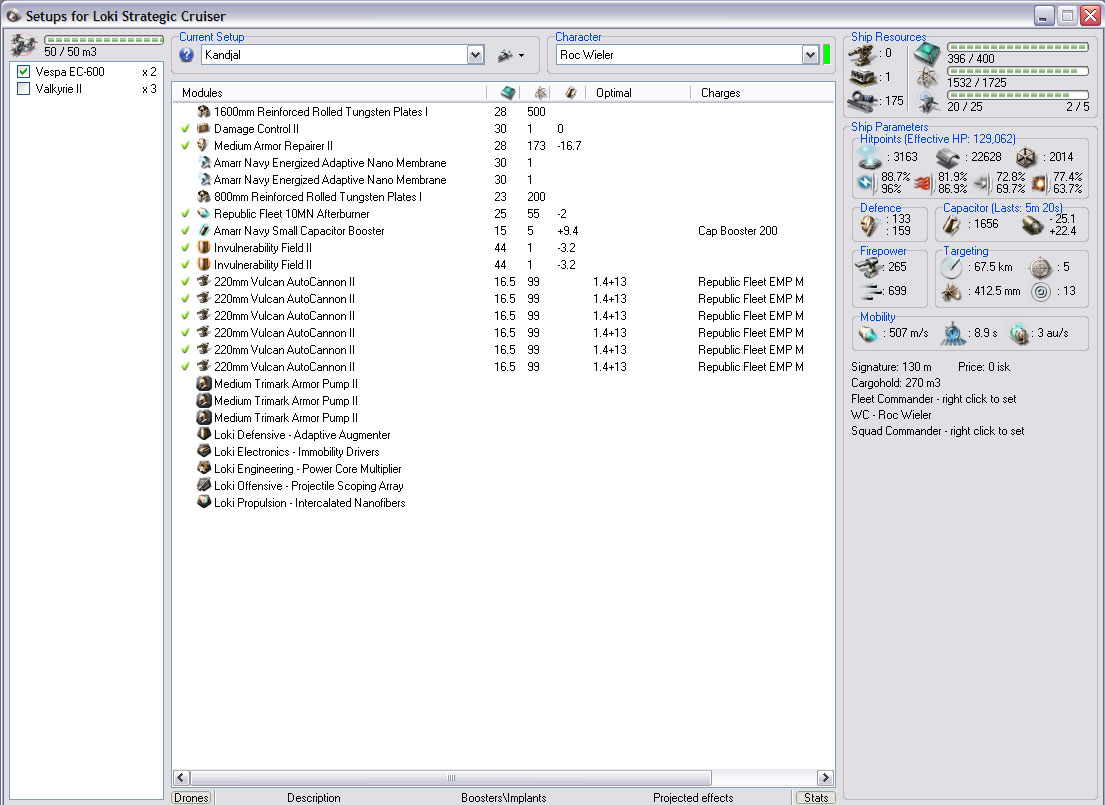Click the armor hitpoints icon

click(x=949, y=158)
